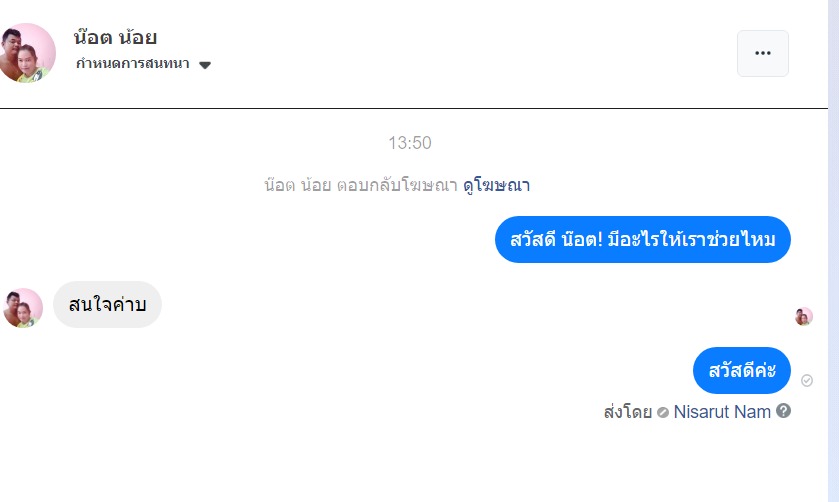Open the ดูโฆษณา link
Viewport: 839px width, 502px height.
(496, 185)
